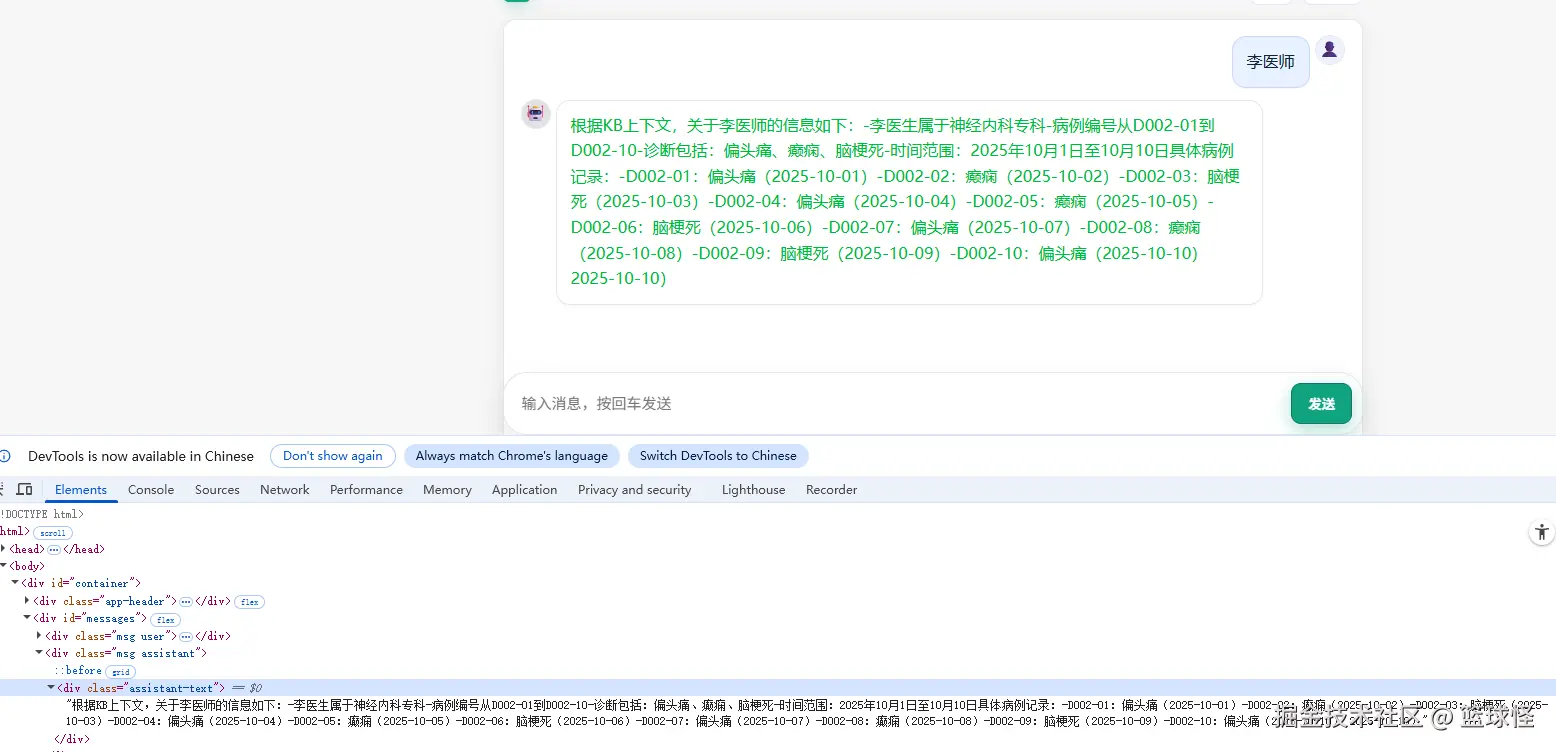Click the accessibility icon on the right edge
This screenshot has width=1556, height=752.
click(x=1540, y=533)
